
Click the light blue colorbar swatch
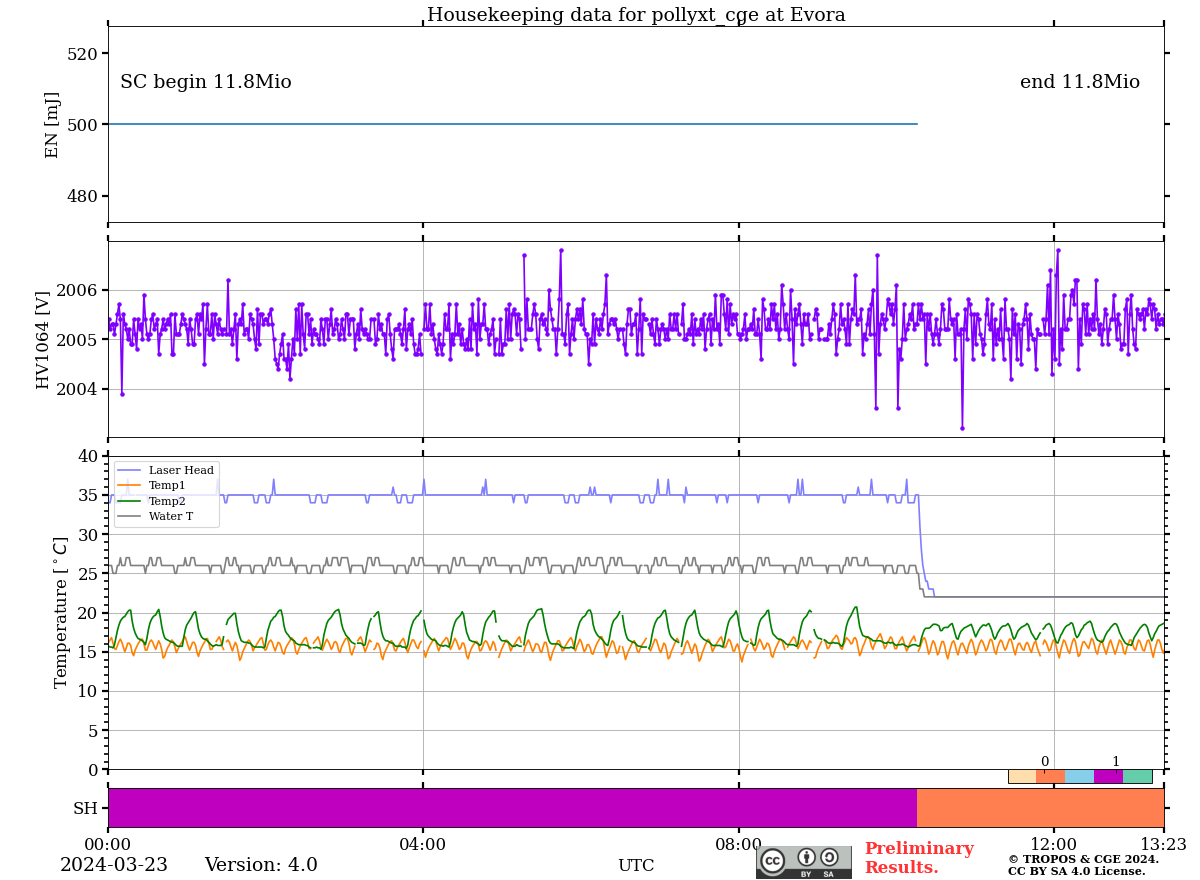click(1080, 776)
